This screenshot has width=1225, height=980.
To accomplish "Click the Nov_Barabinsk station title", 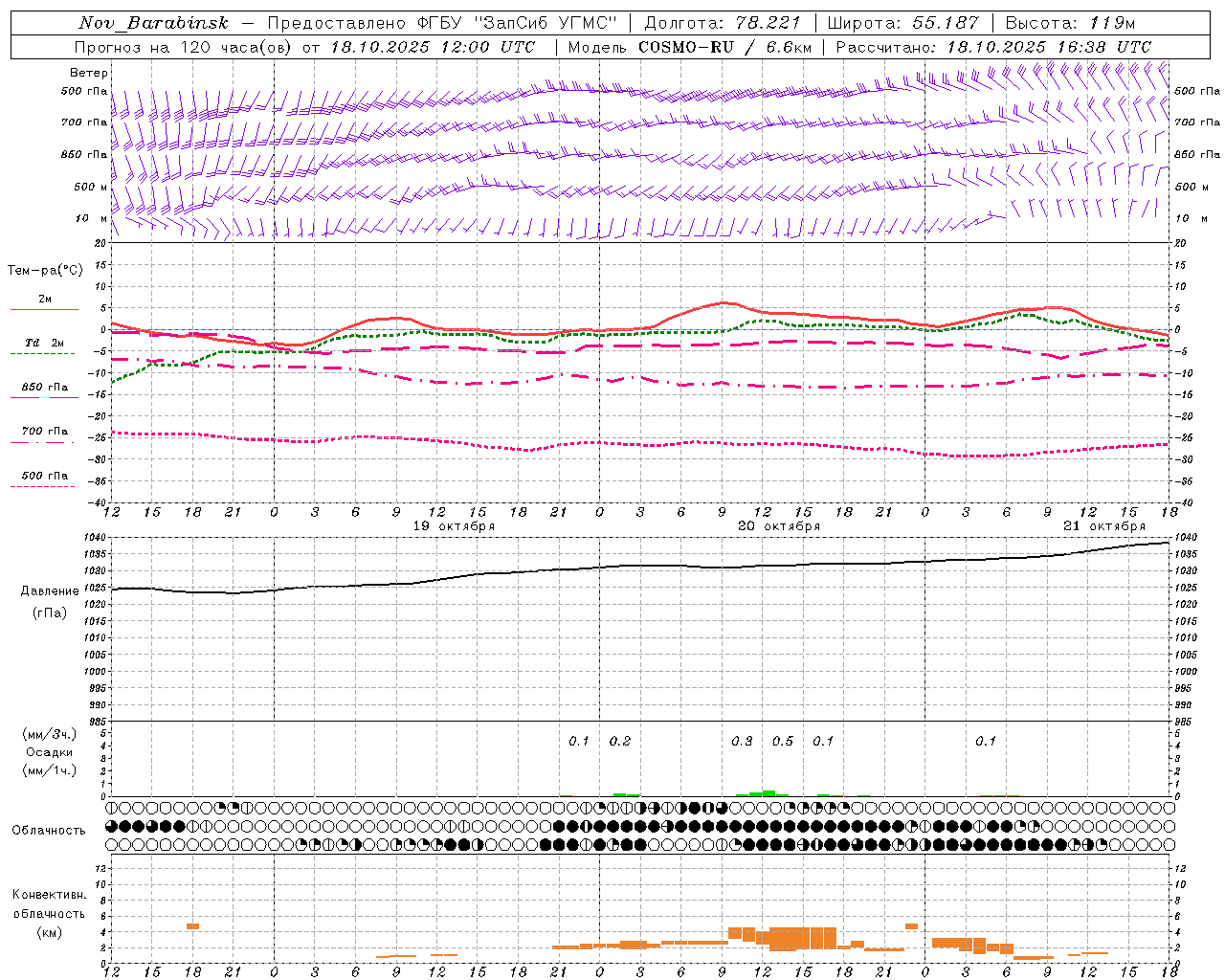I will point(154,23).
